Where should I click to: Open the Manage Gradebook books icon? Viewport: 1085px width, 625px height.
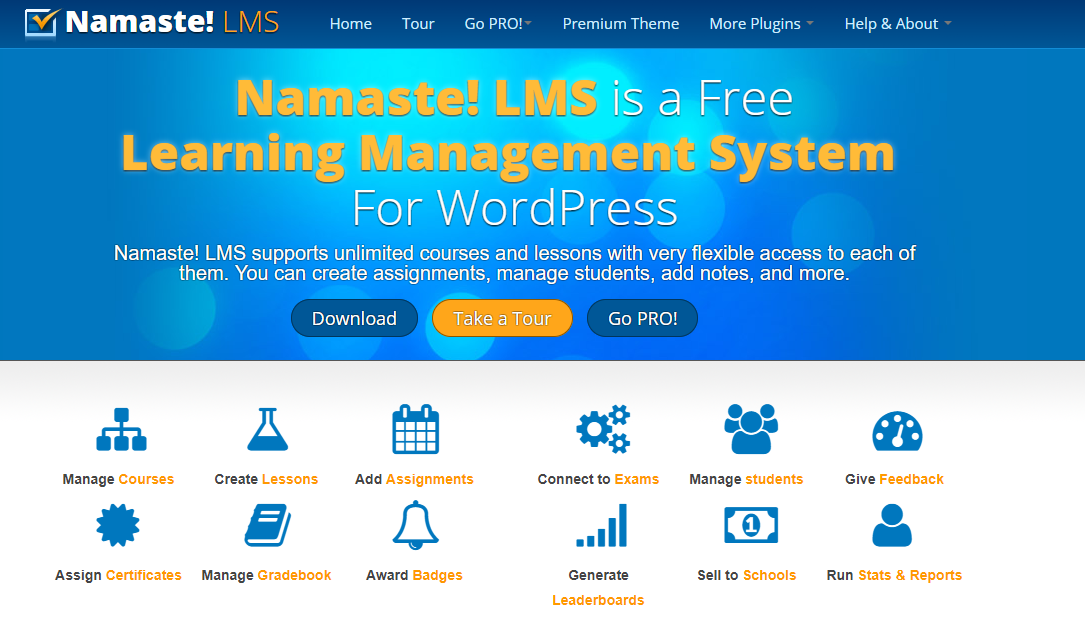click(x=267, y=524)
